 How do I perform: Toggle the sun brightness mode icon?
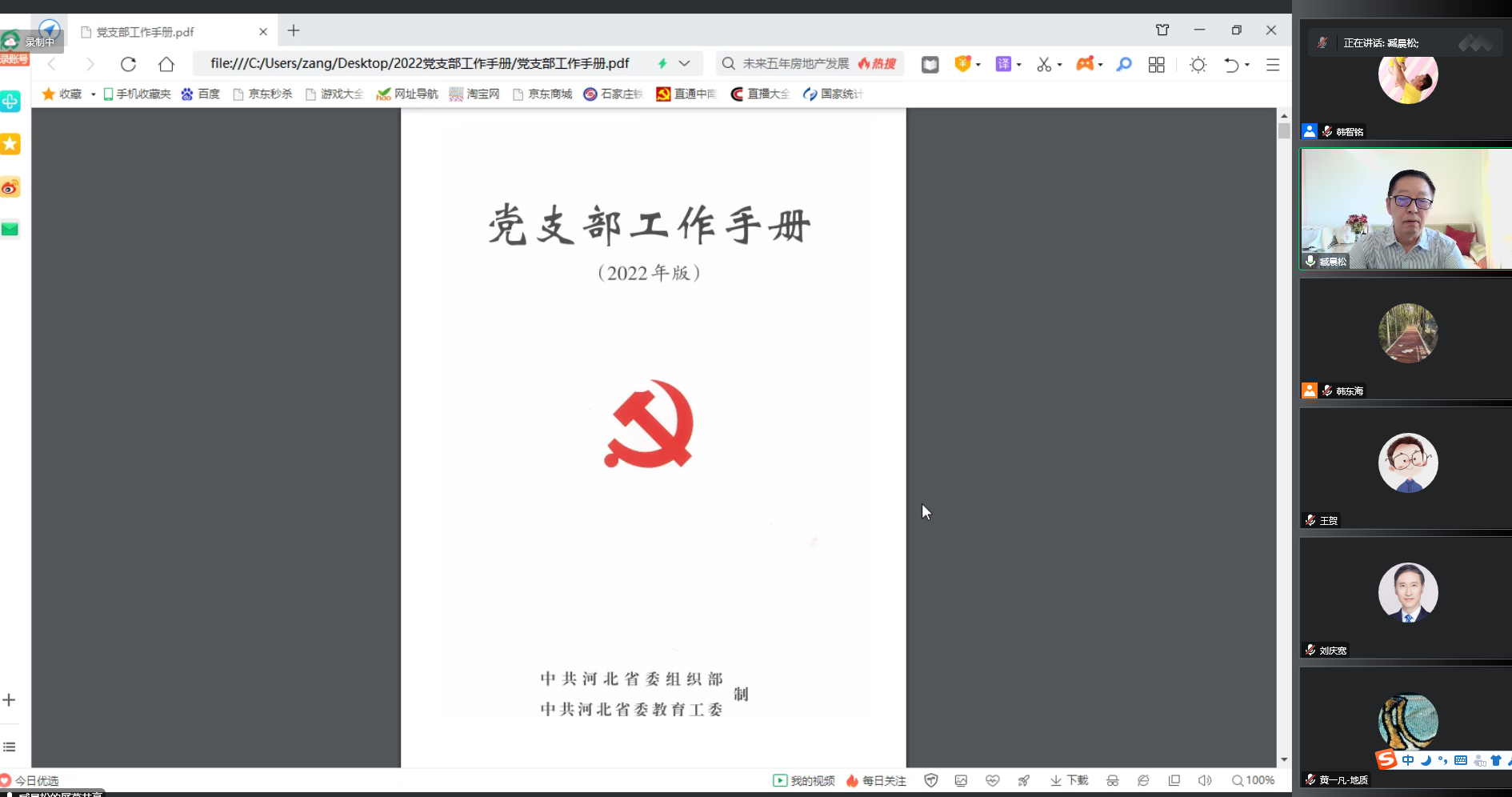pyautogui.click(x=1198, y=65)
